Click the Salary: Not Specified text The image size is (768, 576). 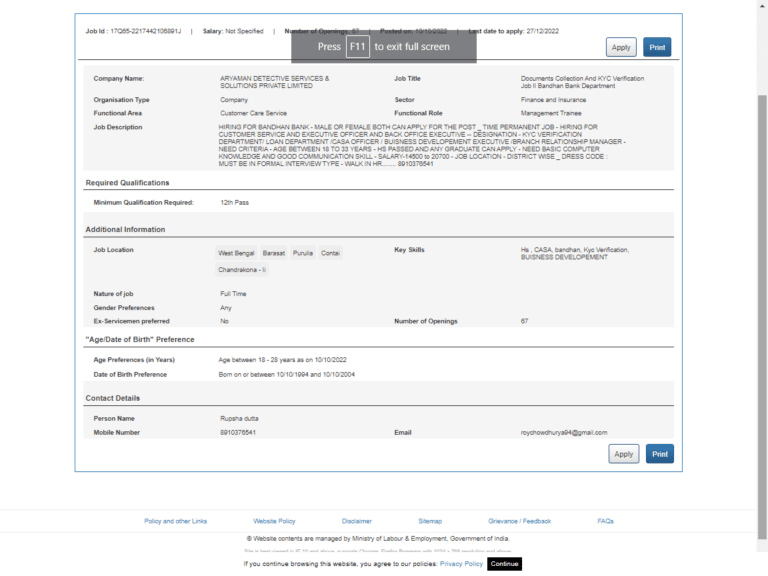tap(233, 31)
